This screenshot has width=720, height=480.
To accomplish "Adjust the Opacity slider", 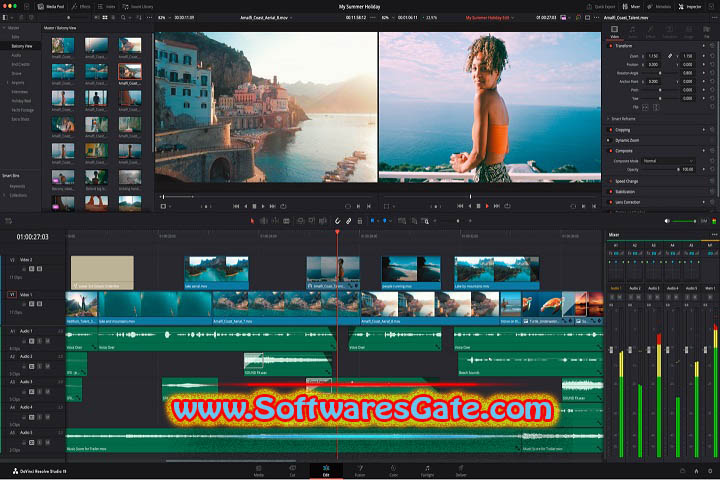I will [x=659, y=169].
